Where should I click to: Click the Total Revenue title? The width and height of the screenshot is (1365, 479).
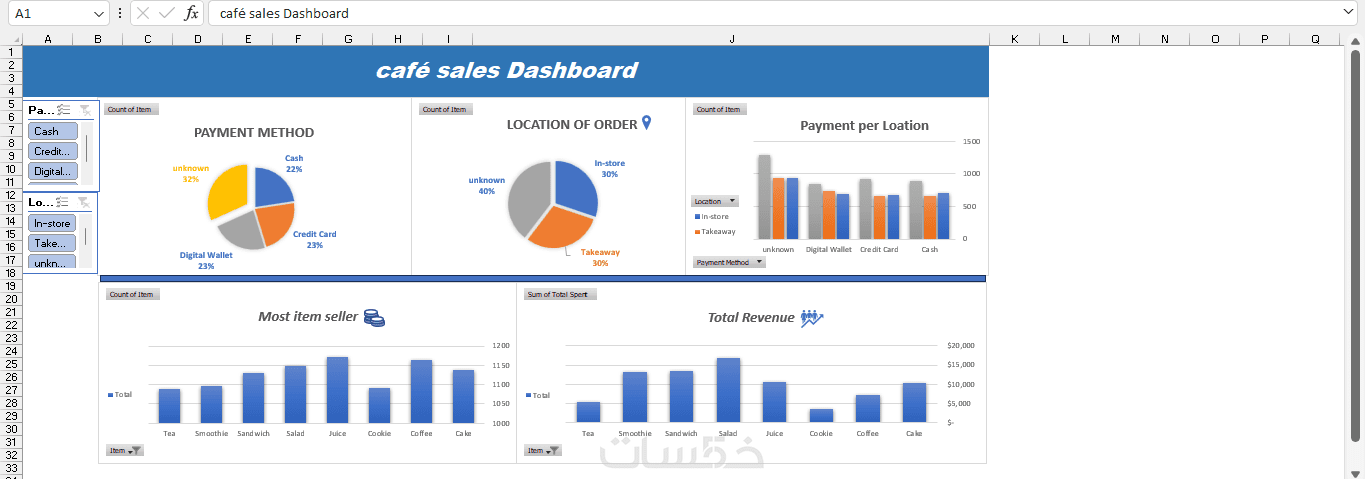pyautogui.click(x=751, y=318)
